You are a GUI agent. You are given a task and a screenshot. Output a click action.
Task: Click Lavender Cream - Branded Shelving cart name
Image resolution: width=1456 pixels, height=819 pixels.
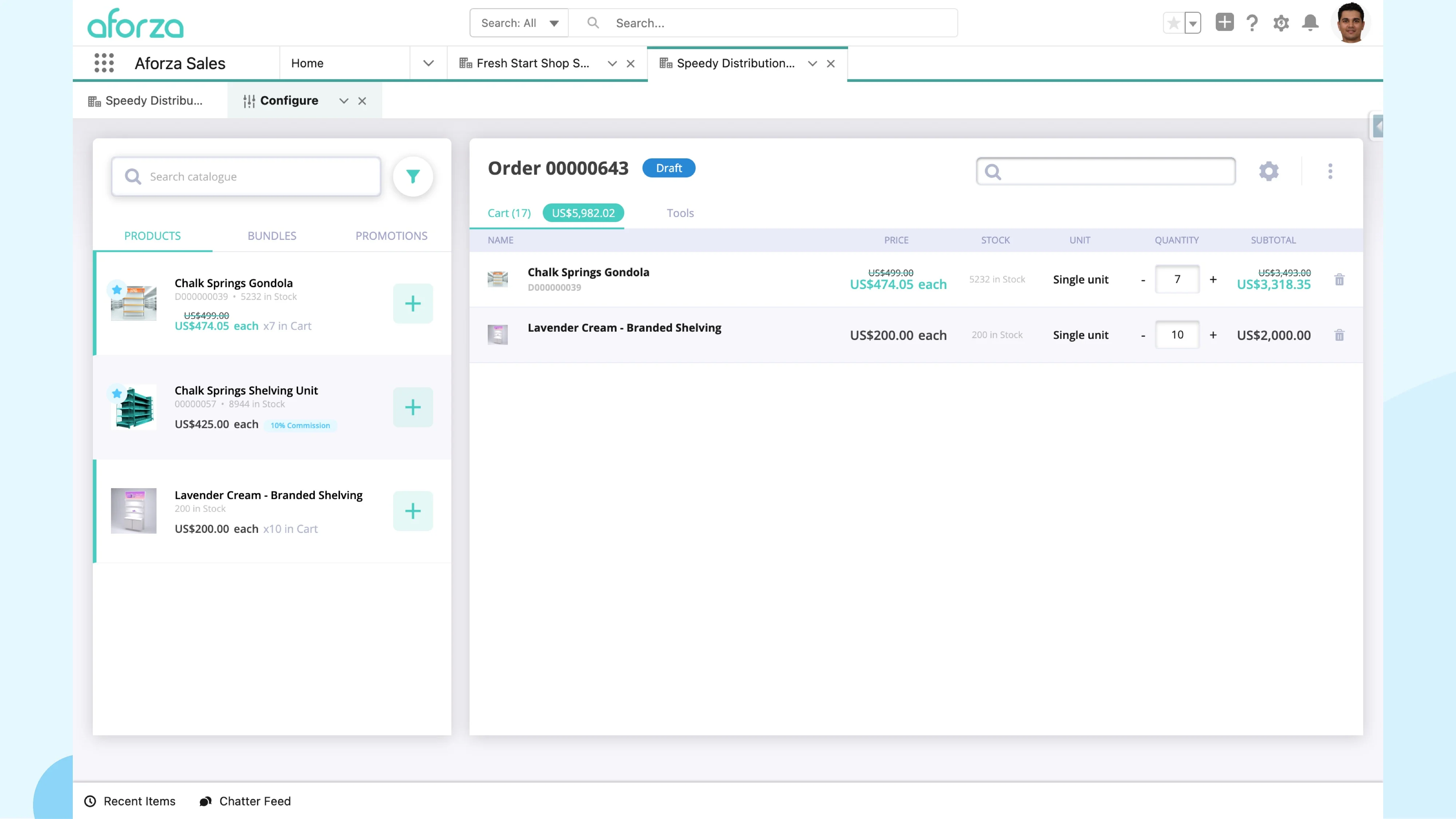click(625, 328)
